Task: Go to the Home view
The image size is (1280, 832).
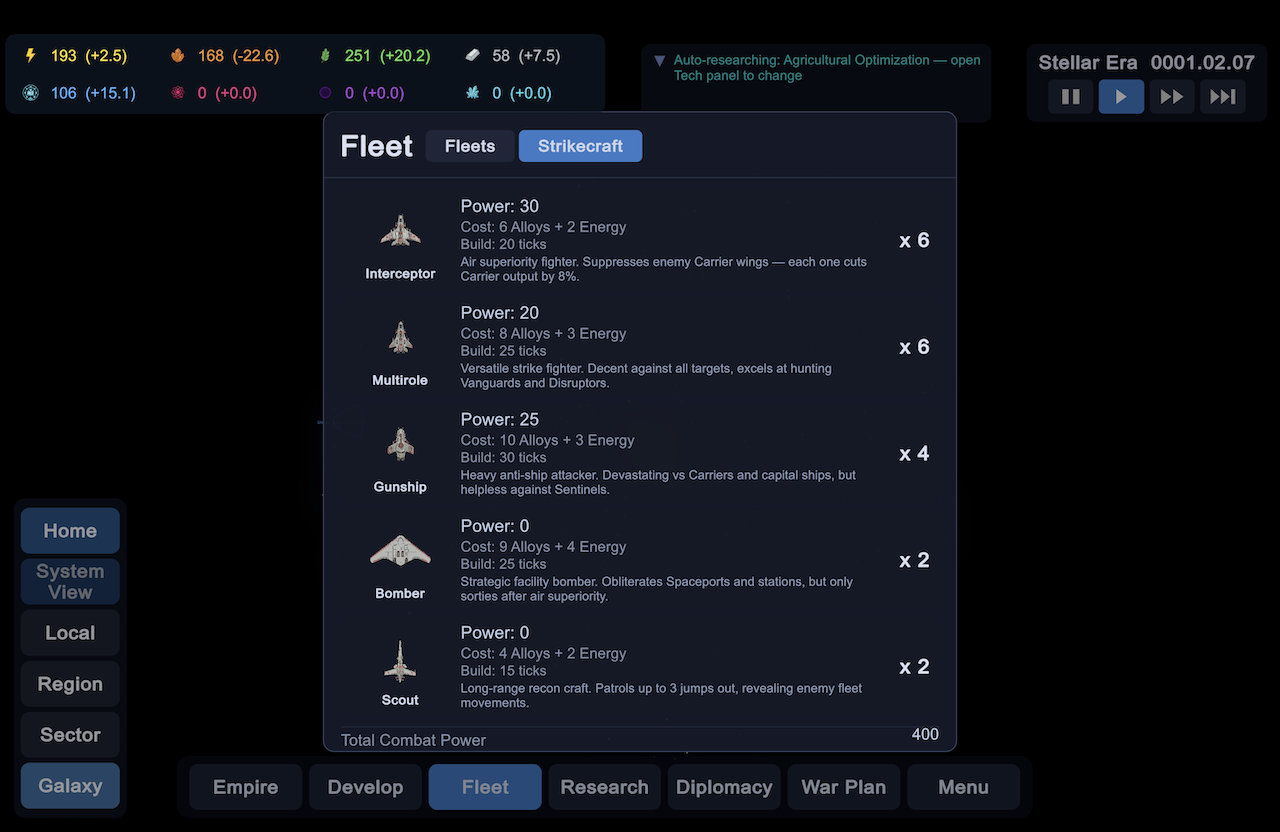Action: [70, 531]
